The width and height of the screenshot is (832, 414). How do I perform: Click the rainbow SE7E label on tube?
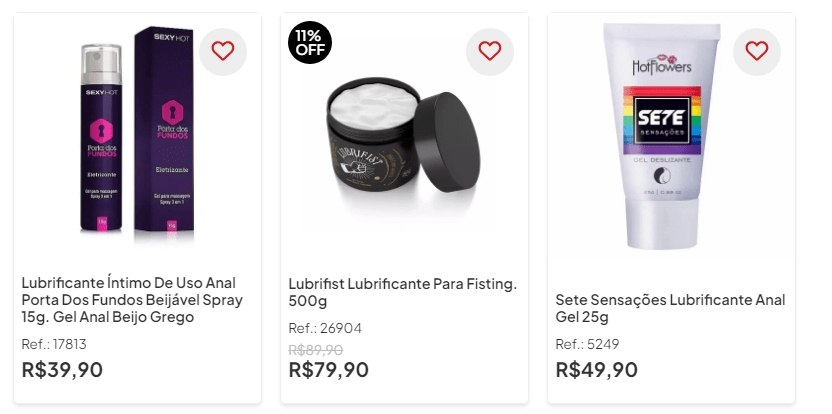click(x=662, y=120)
